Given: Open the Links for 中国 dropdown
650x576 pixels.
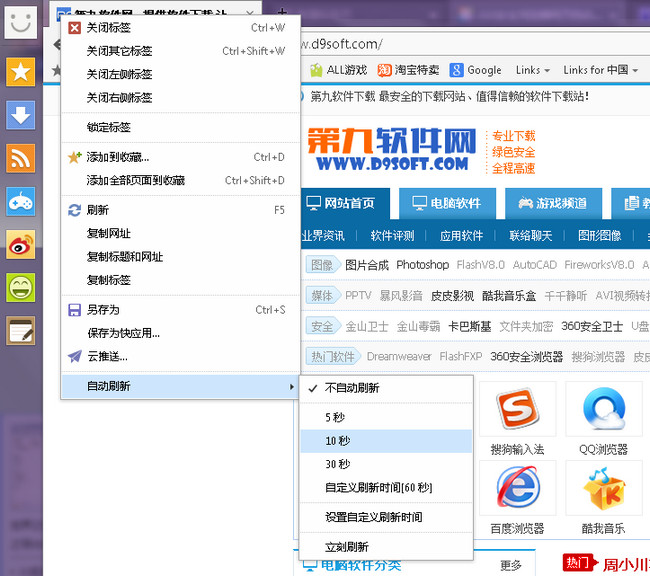Looking at the screenshot, I should pyautogui.click(x=600, y=70).
